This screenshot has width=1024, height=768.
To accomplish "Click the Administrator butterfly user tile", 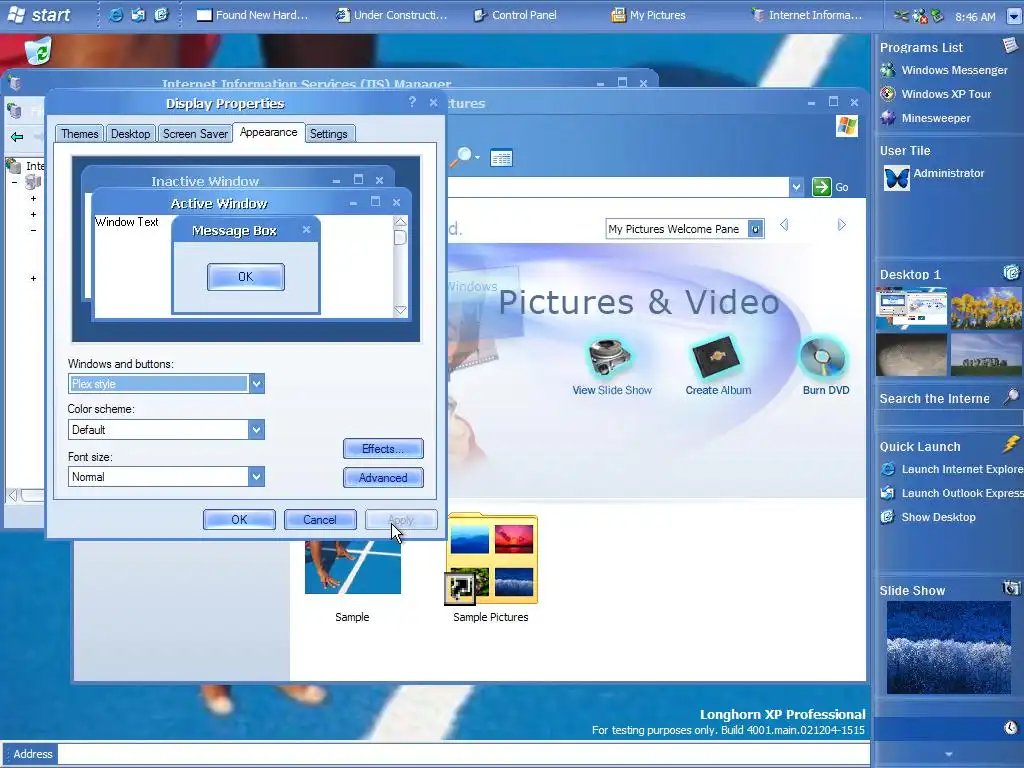I will pyautogui.click(x=896, y=178).
